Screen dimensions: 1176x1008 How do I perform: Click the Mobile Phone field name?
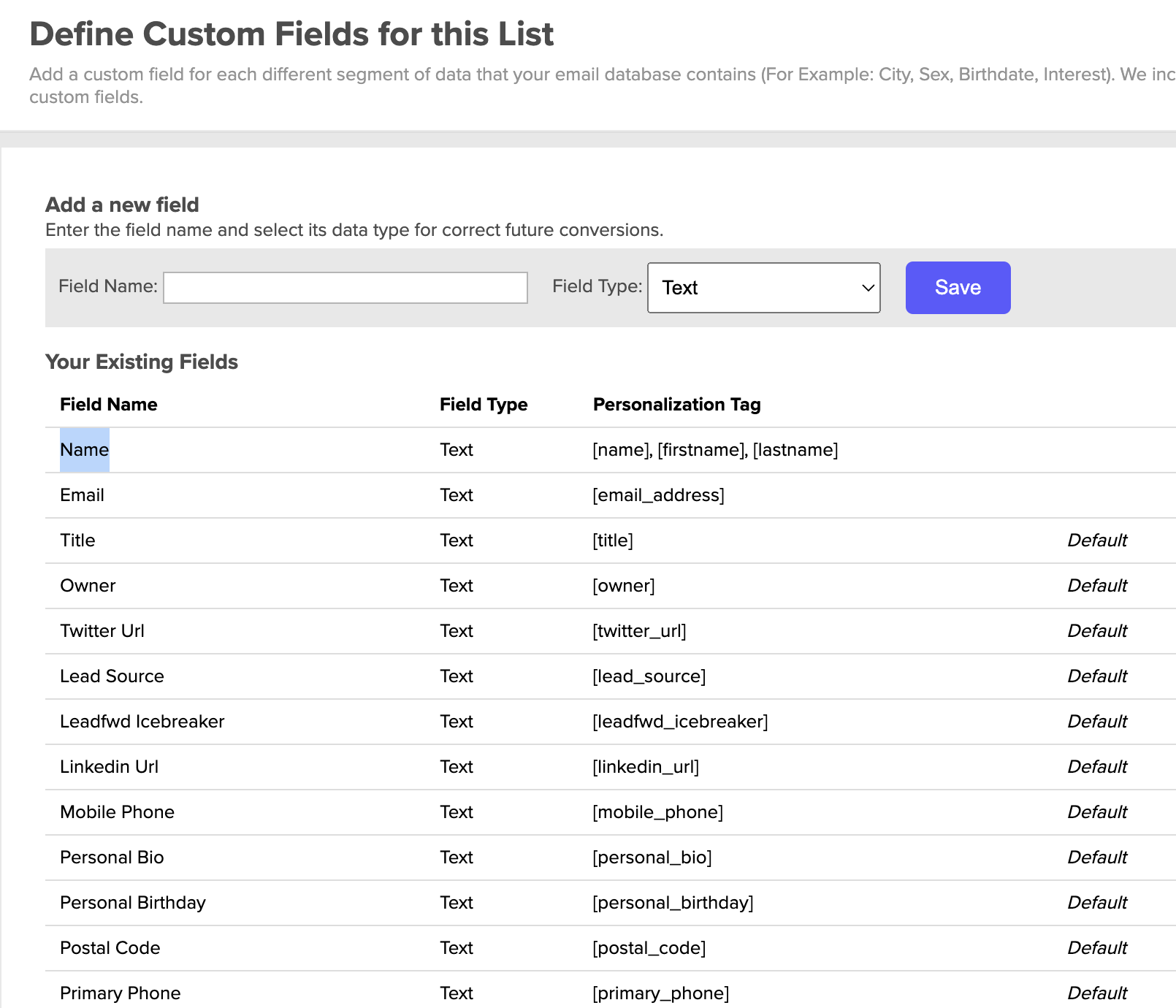click(117, 812)
